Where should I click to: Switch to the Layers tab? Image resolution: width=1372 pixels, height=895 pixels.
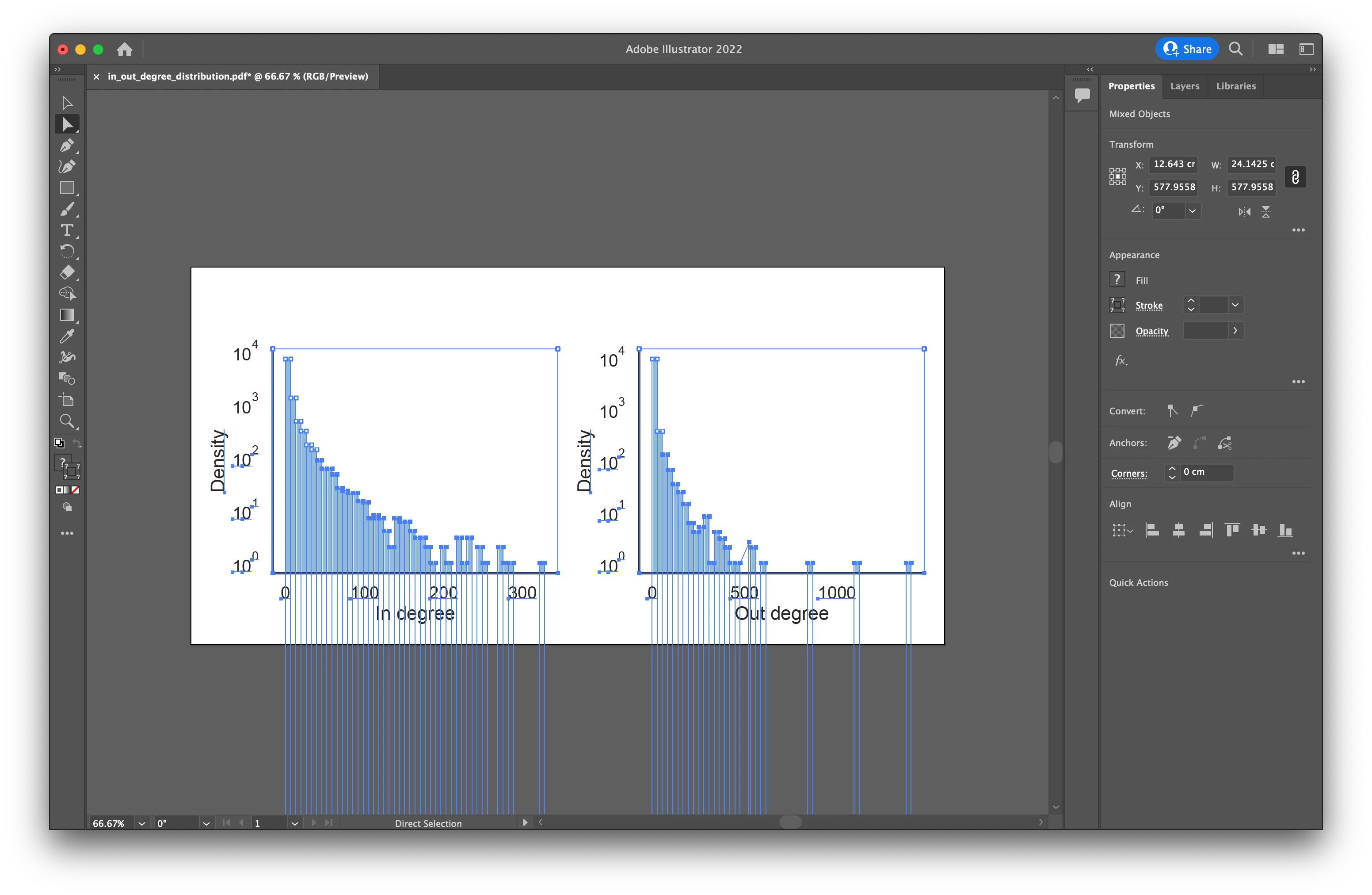(1184, 86)
